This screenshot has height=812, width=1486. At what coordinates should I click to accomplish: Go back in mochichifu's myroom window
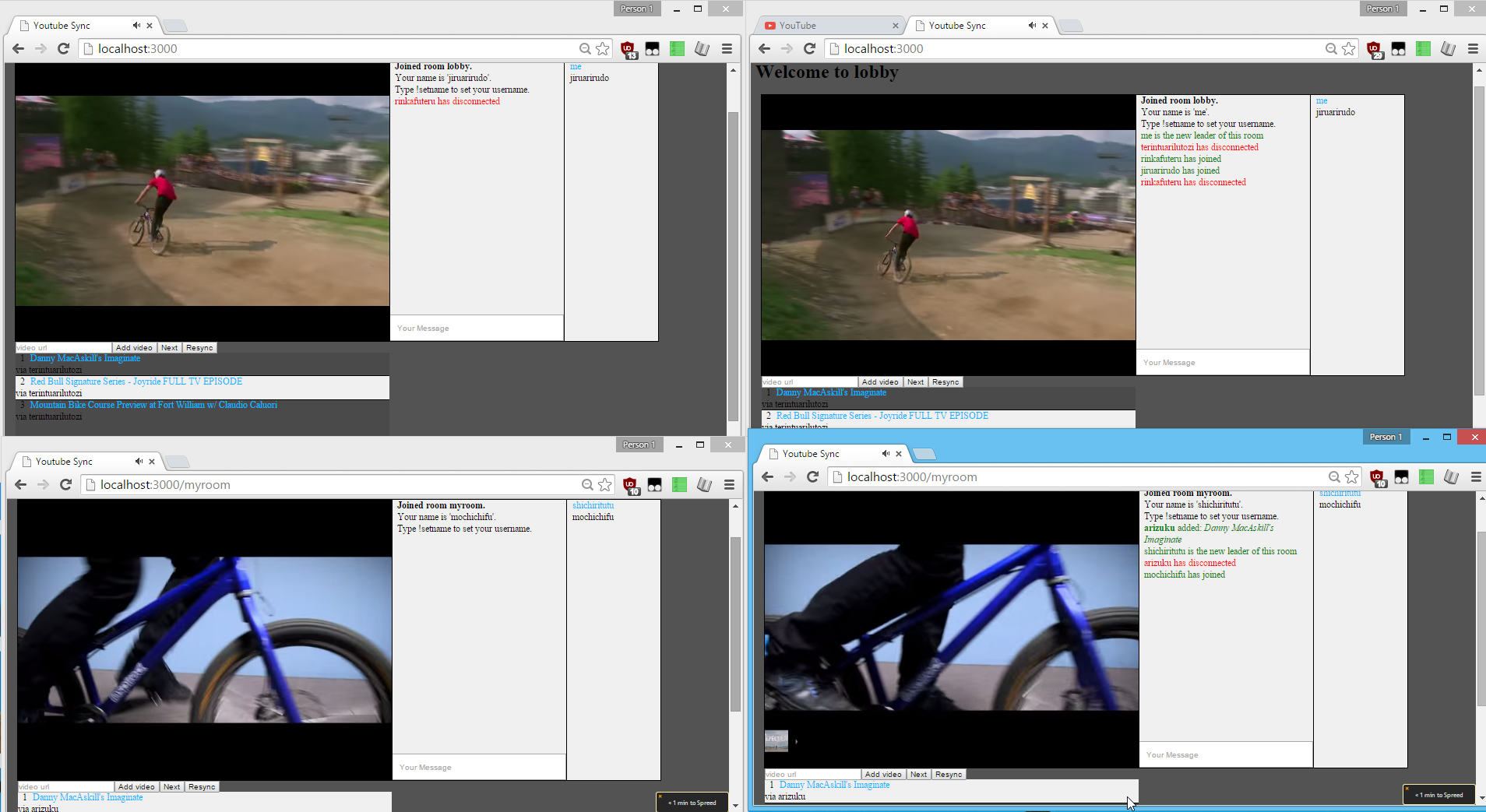click(x=21, y=484)
